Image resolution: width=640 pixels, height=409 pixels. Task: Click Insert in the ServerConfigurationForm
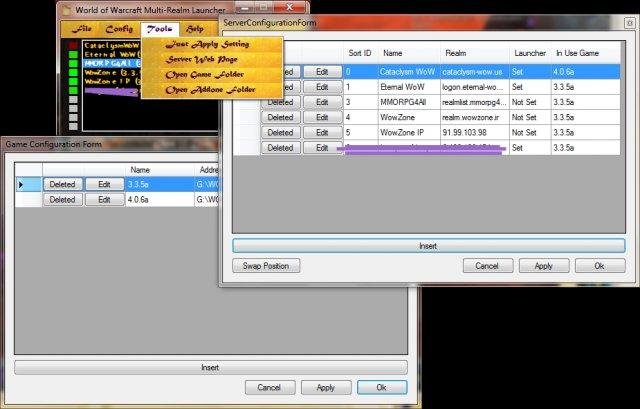(x=428, y=246)
